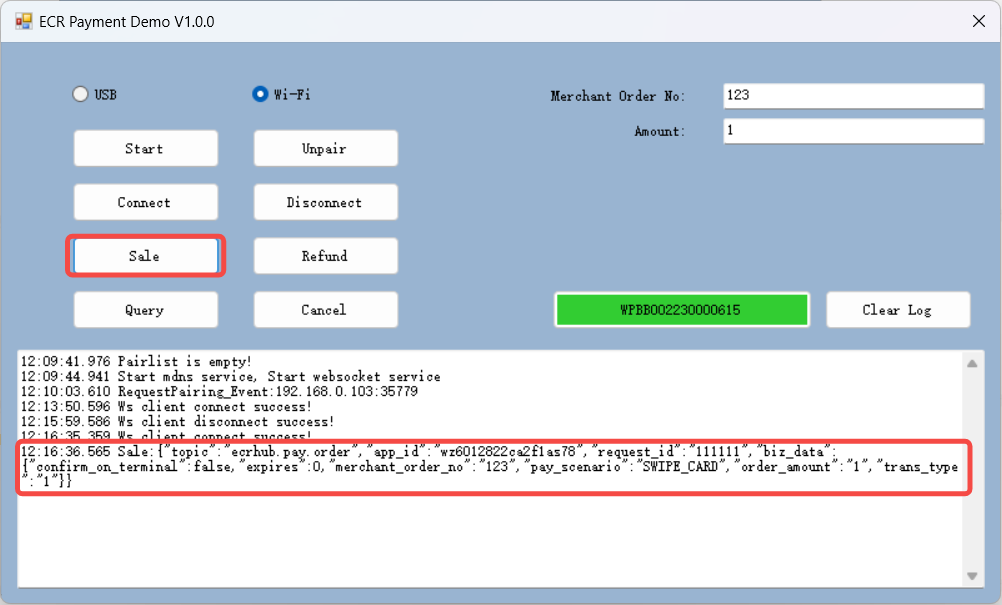The image size is (1002, 605).
Task: Click the 'Ws client disconnect success!' log line
Action: pyautogui.click(x=178, y=422)
